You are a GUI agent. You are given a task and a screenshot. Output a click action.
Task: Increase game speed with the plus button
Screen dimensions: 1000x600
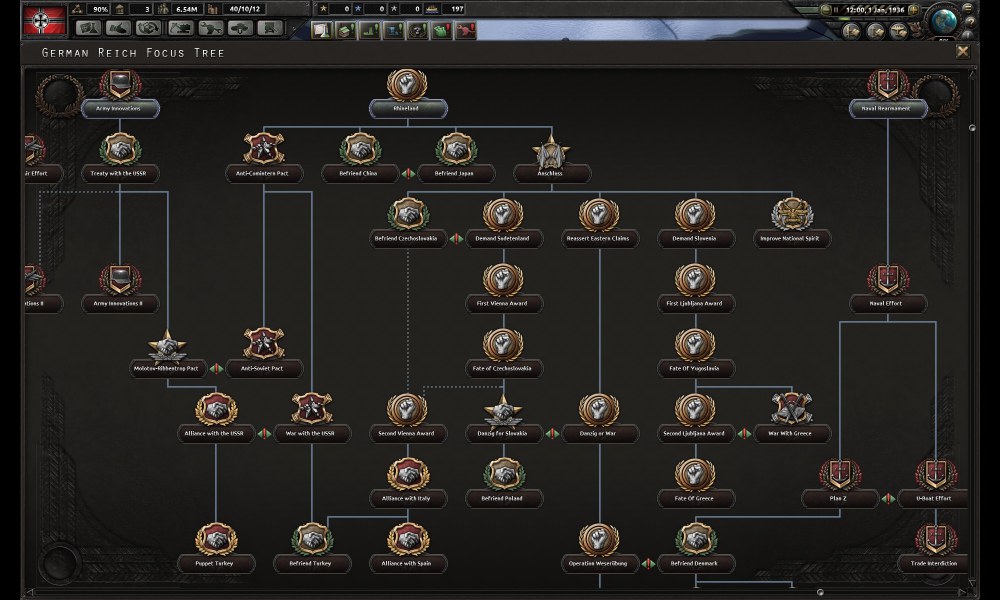point(914,10)
